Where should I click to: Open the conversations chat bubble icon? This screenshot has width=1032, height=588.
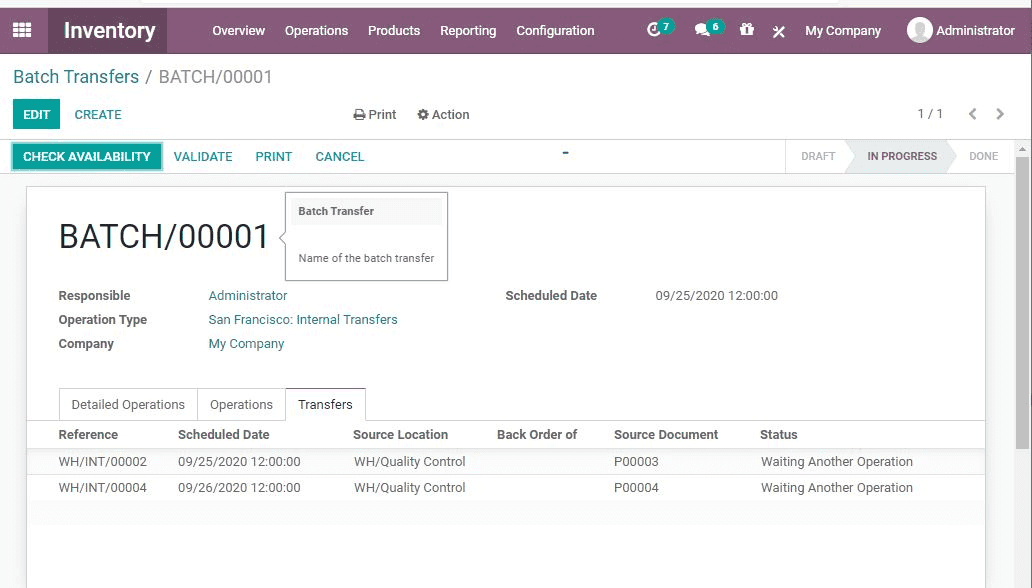(x=702, y=30)
